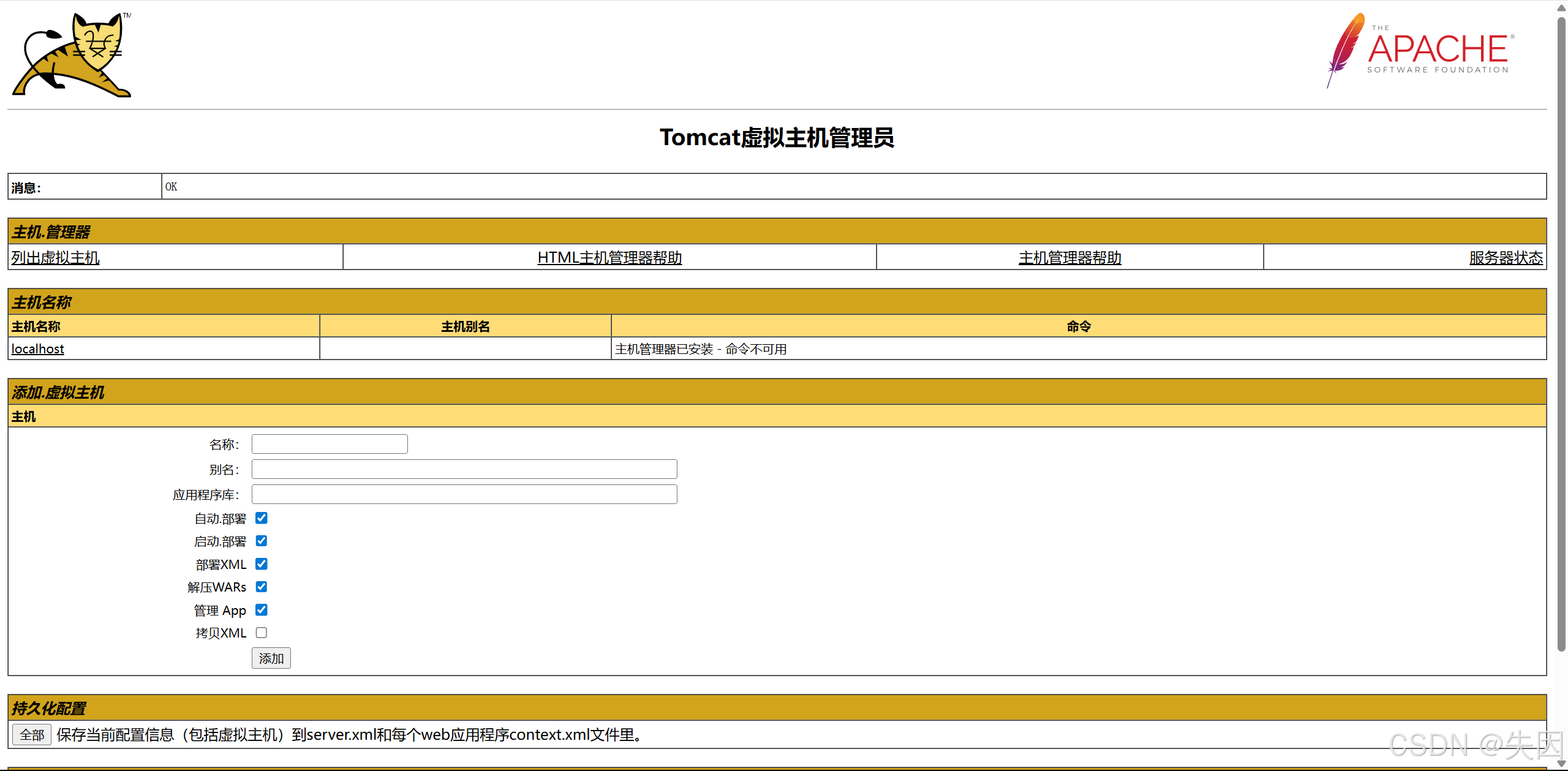Click the localhost host link
Screen dimensions: 1568x771
coord(37,349)
